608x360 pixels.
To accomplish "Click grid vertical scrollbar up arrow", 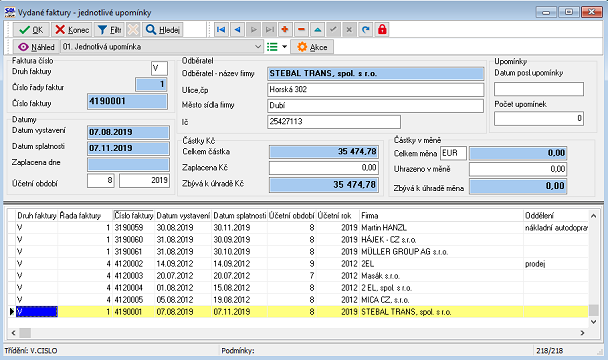I will 593,216.
